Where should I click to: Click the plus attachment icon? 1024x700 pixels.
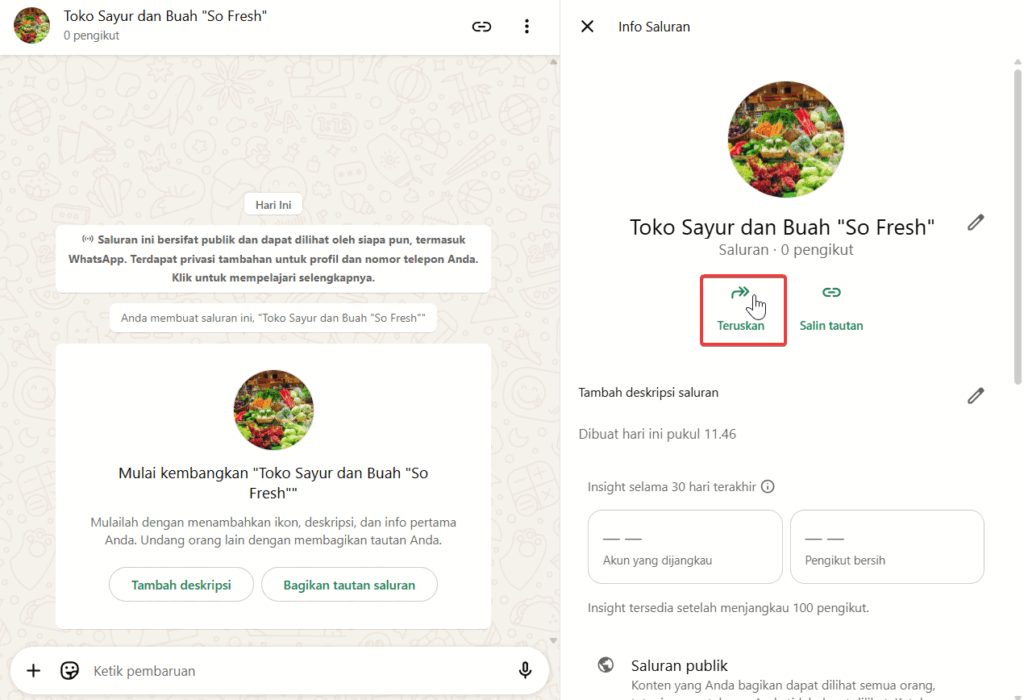tap(33, 670)
